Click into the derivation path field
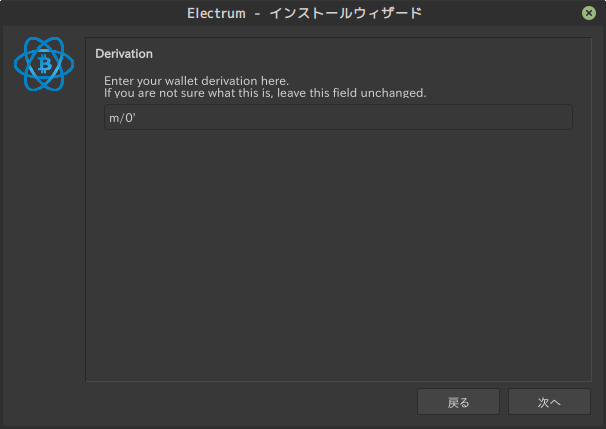Screen dimensions: 606x429 pos(338,118)
